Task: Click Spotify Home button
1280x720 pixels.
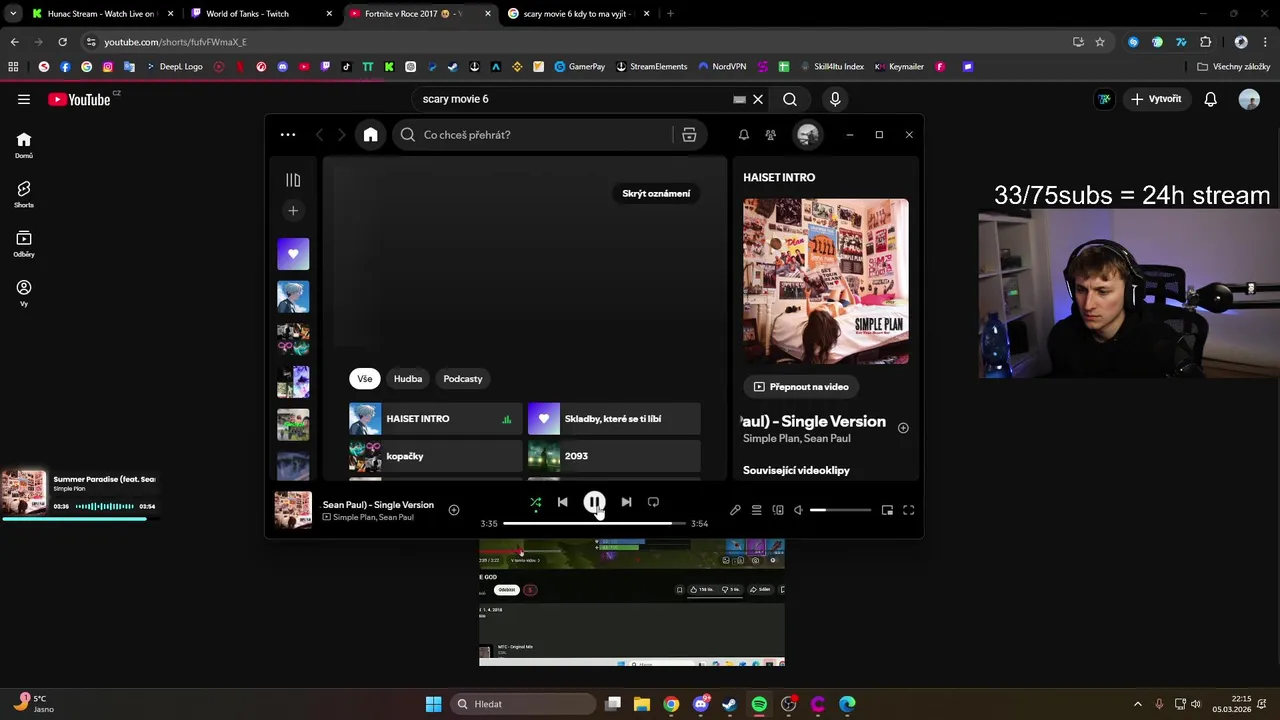Action: click(x=371, y=135)
